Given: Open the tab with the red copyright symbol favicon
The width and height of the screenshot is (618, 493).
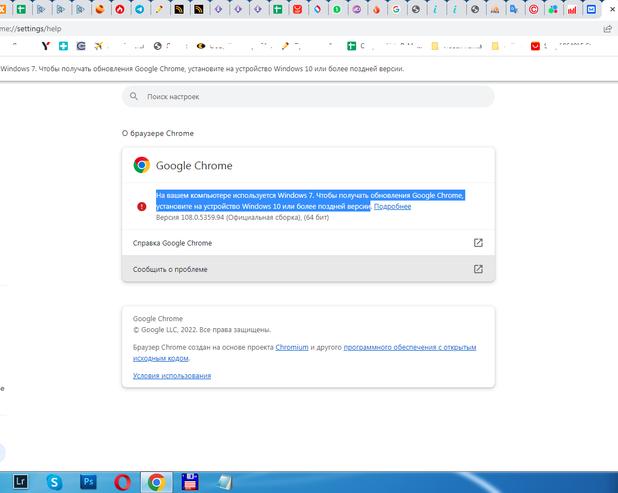Looking at the screenshot, I should point(533,9).
